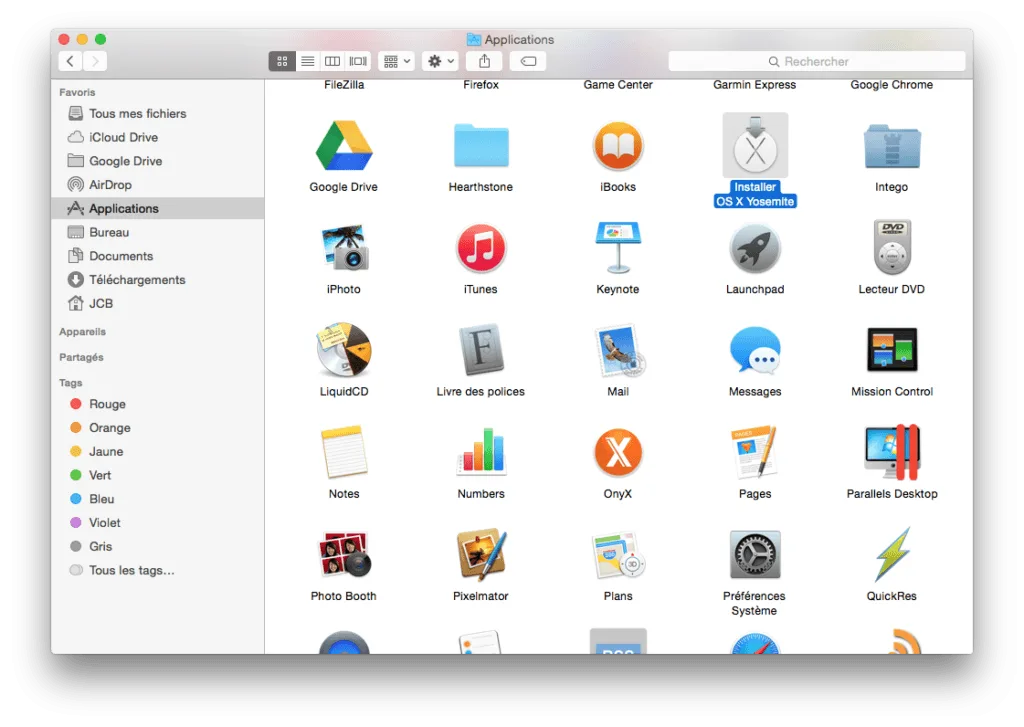
Task: Click the back navigation arrow
Action: point(69,61)
